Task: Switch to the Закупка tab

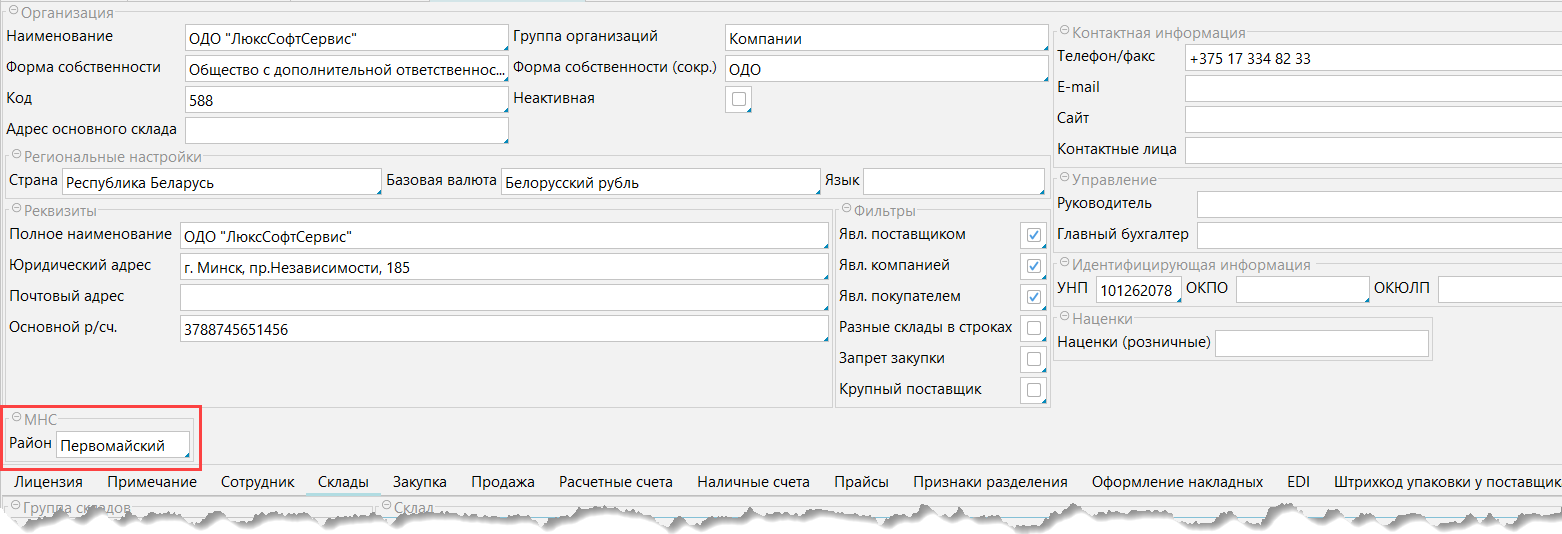Action: pos(420,482)
